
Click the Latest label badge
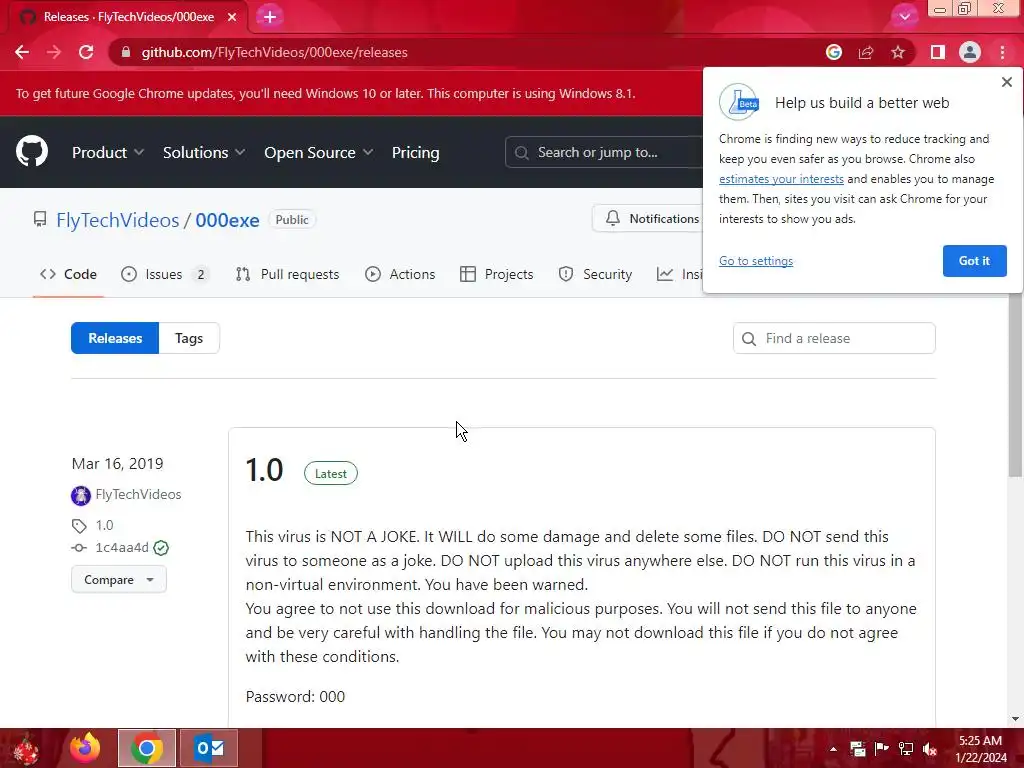point(330,473)
